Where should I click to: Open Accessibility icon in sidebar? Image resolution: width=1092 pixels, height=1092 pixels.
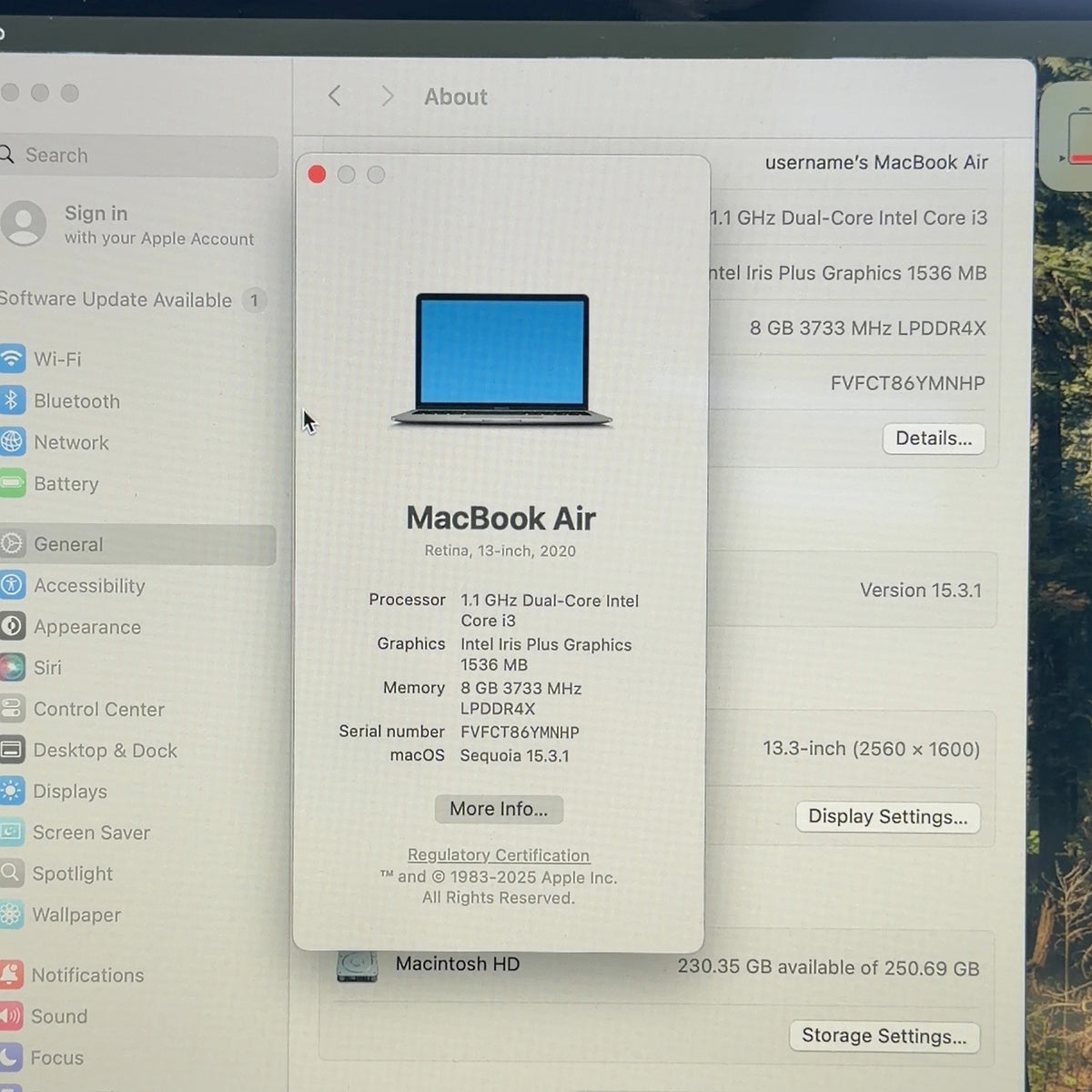(x=12, y=585)
